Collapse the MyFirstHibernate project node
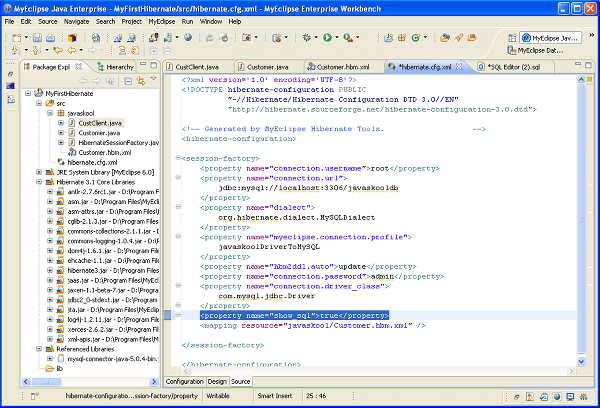The image size is (600, 408). [x=28, y=93]
